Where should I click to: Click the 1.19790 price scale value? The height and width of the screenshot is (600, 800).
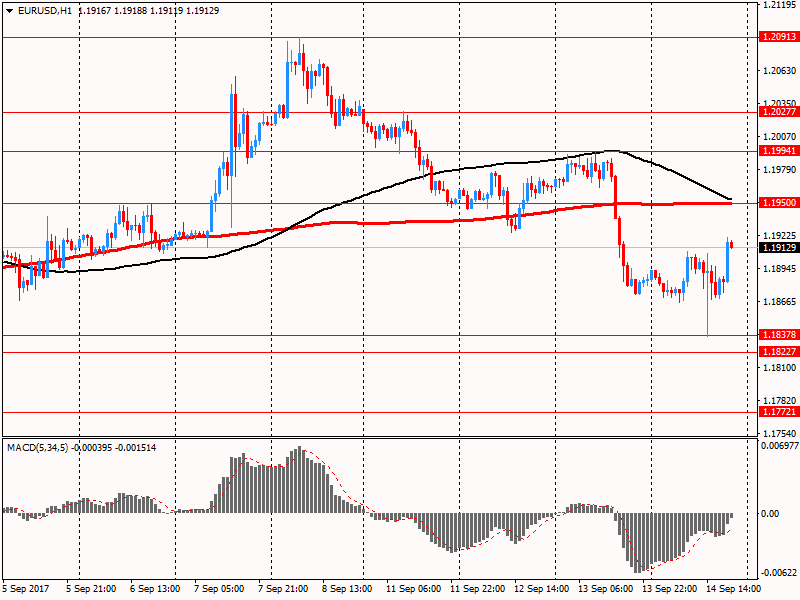780,169
